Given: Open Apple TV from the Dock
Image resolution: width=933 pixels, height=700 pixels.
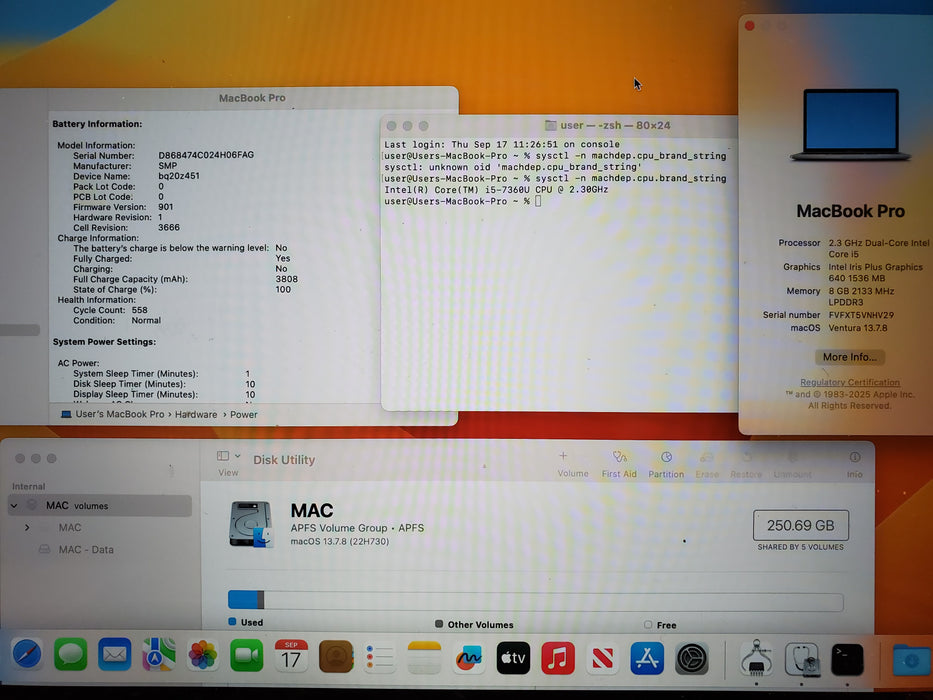Looking at the screenshot, I should click(513, 658).
